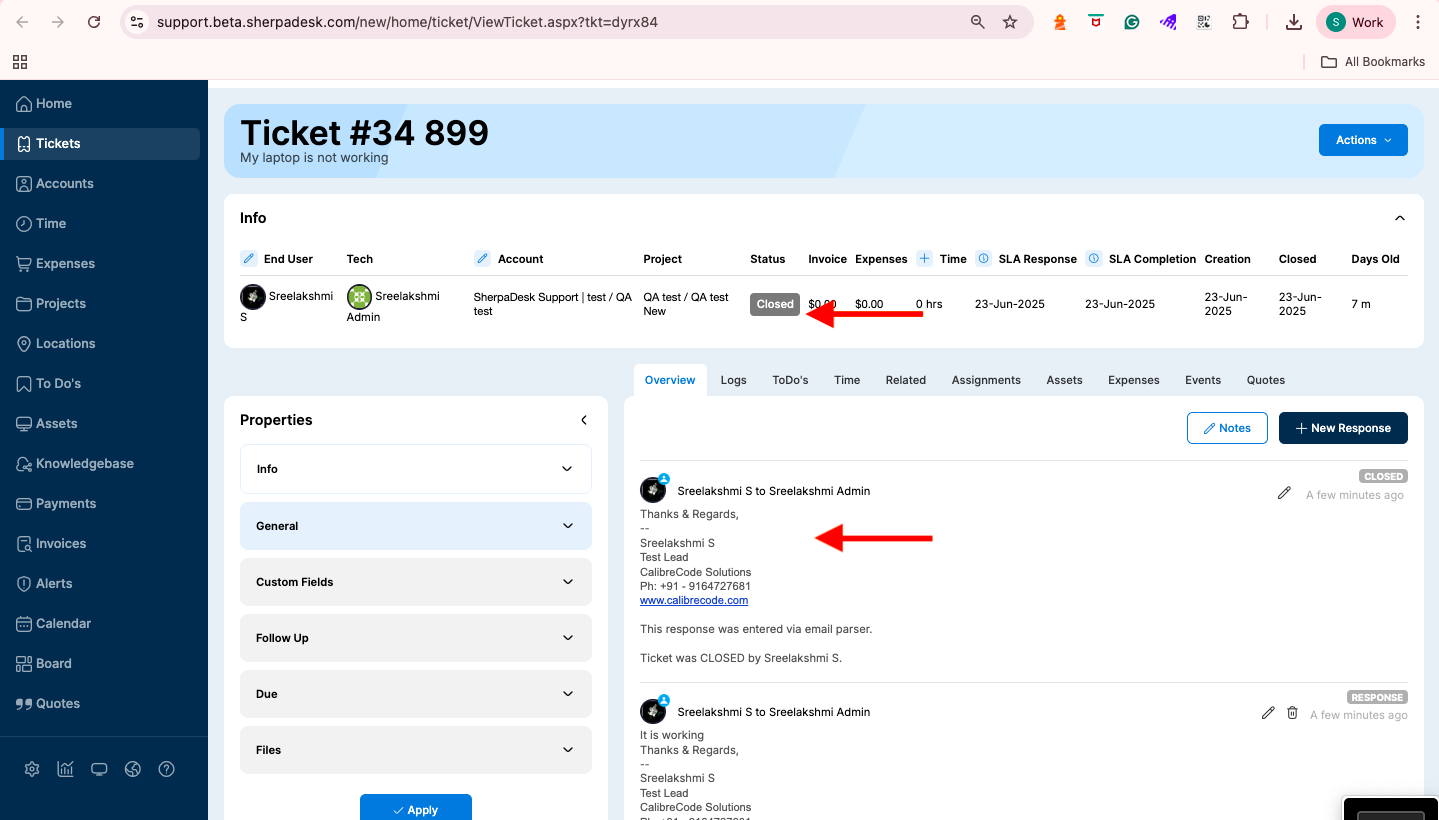
Task: Collapse the Info panel with chevron
Action: click(x=1400, y=218)
